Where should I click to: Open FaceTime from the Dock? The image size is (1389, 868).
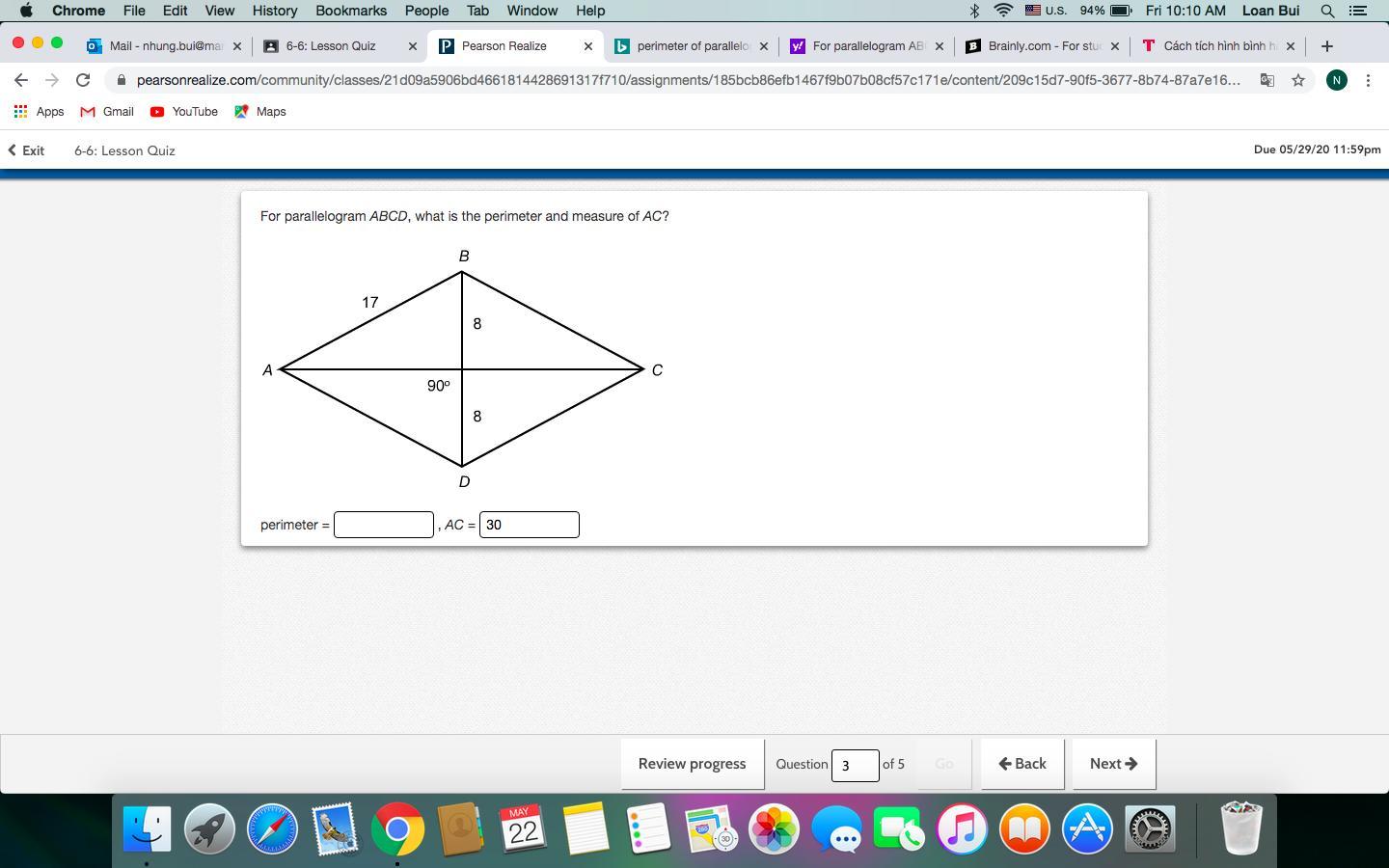(899, 828)
